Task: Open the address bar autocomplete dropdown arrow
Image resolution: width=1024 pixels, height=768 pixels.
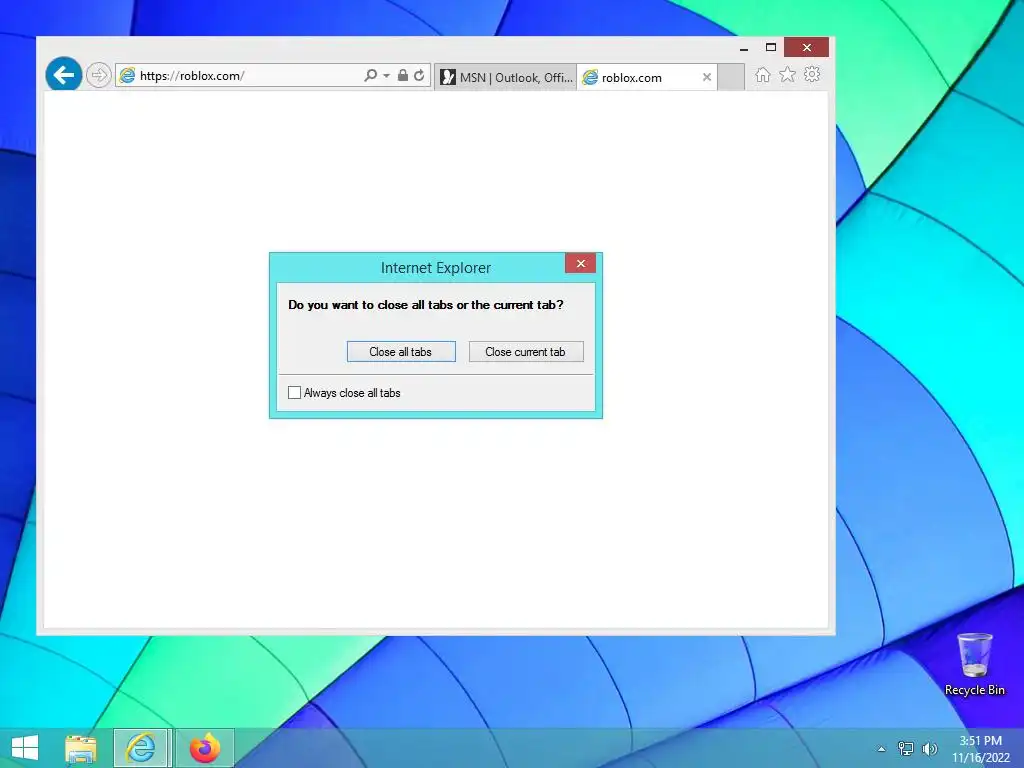Action: (386, 76)
